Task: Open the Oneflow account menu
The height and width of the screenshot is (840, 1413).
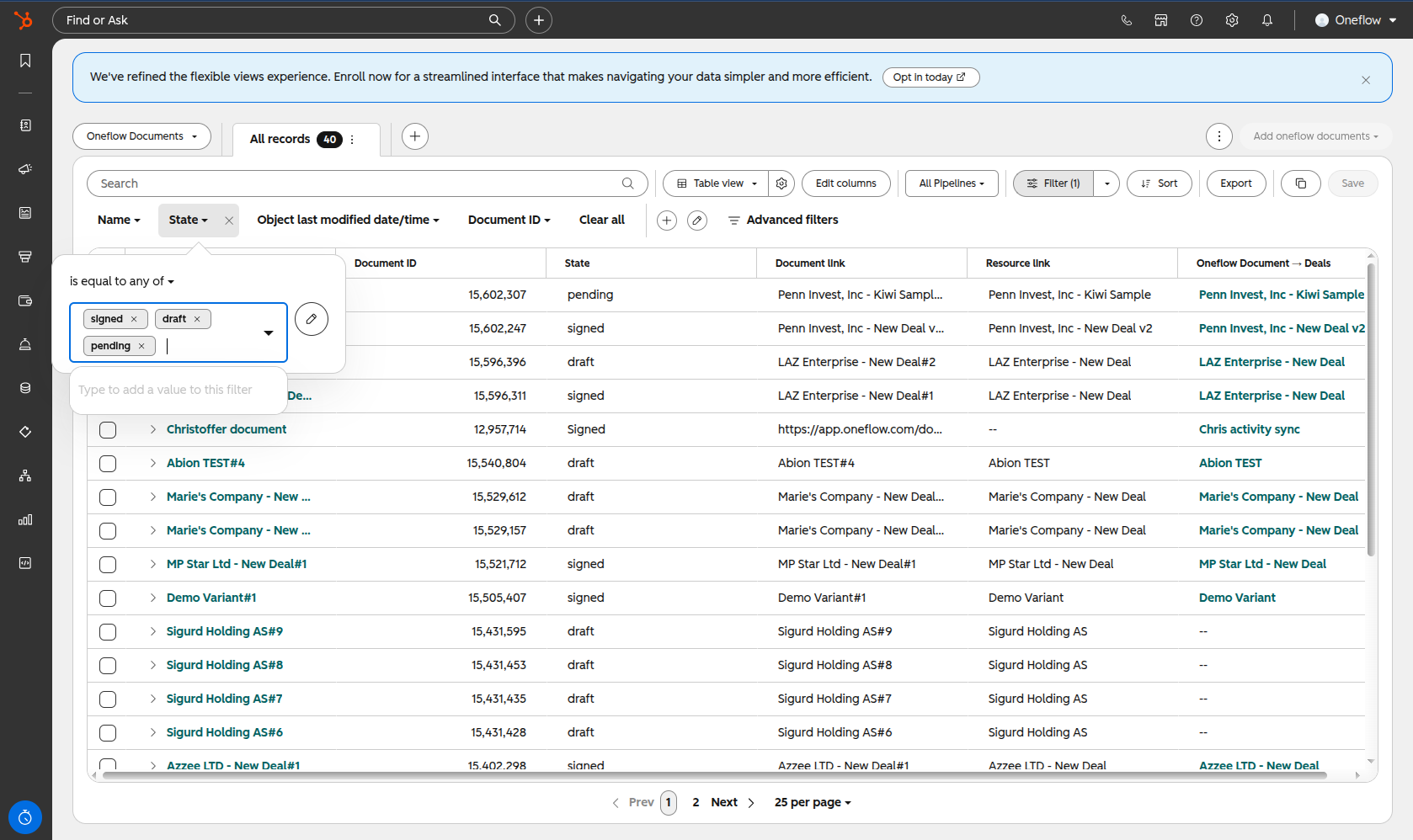Action: [x=1356, y=20]
